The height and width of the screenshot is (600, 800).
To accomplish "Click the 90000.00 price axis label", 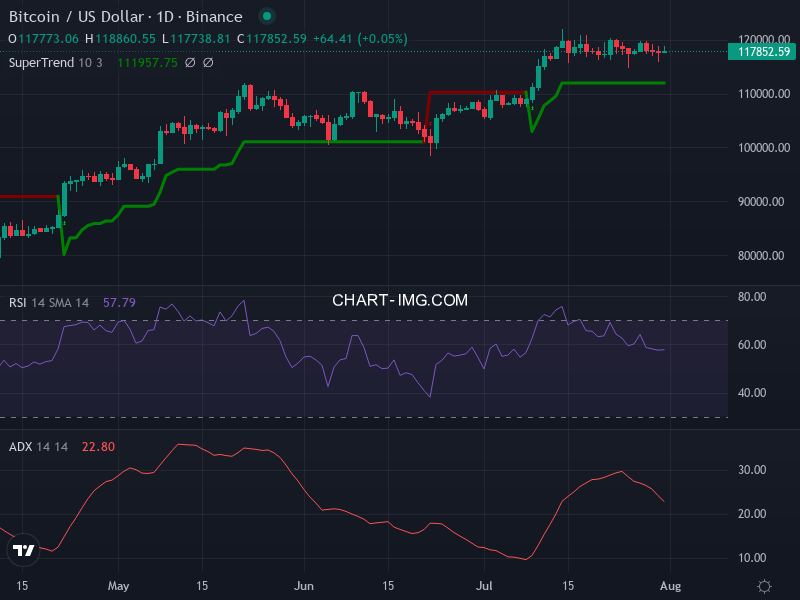I will click(x=761, y=202).
